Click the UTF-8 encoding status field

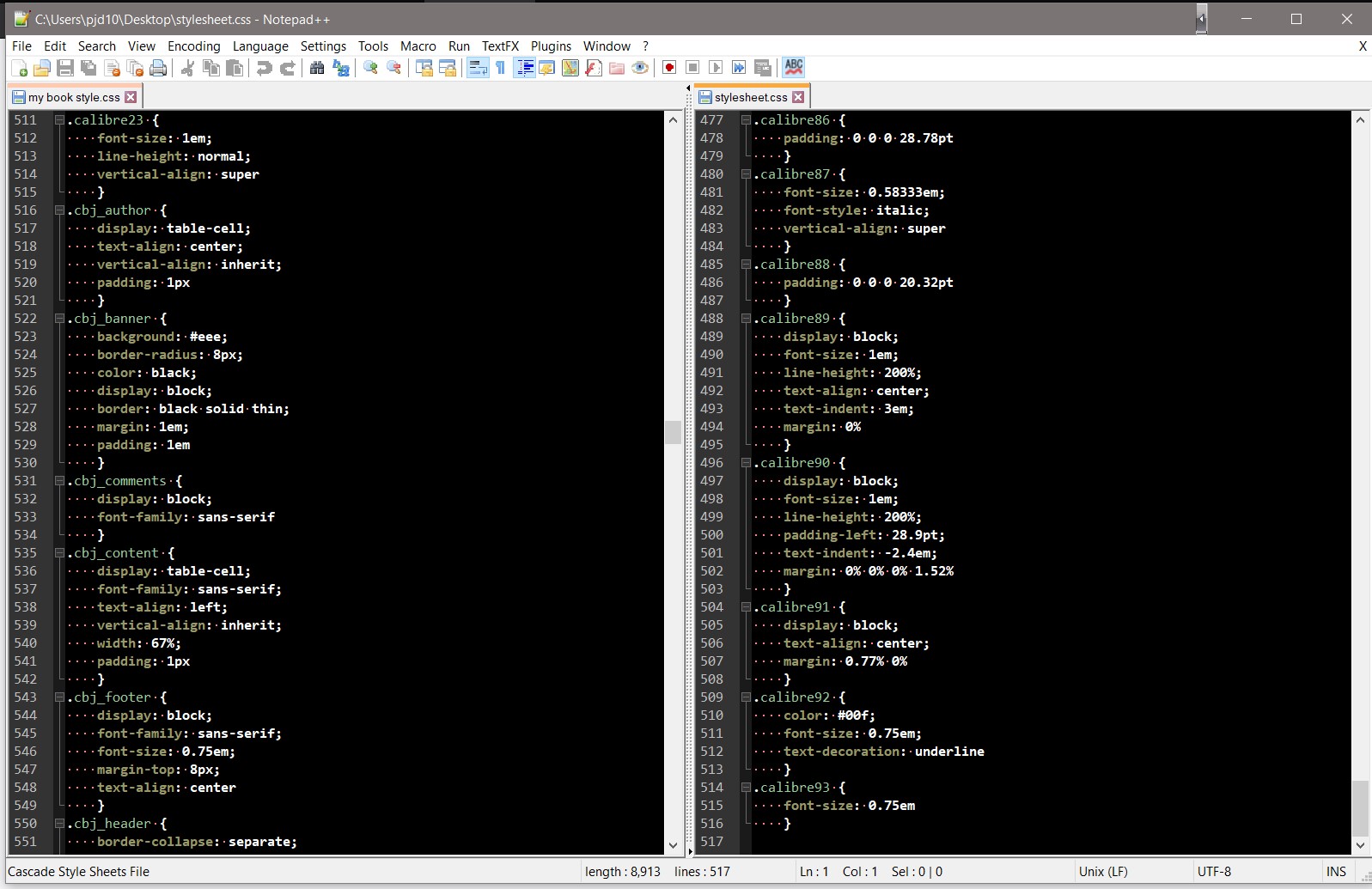[1214, 871]
